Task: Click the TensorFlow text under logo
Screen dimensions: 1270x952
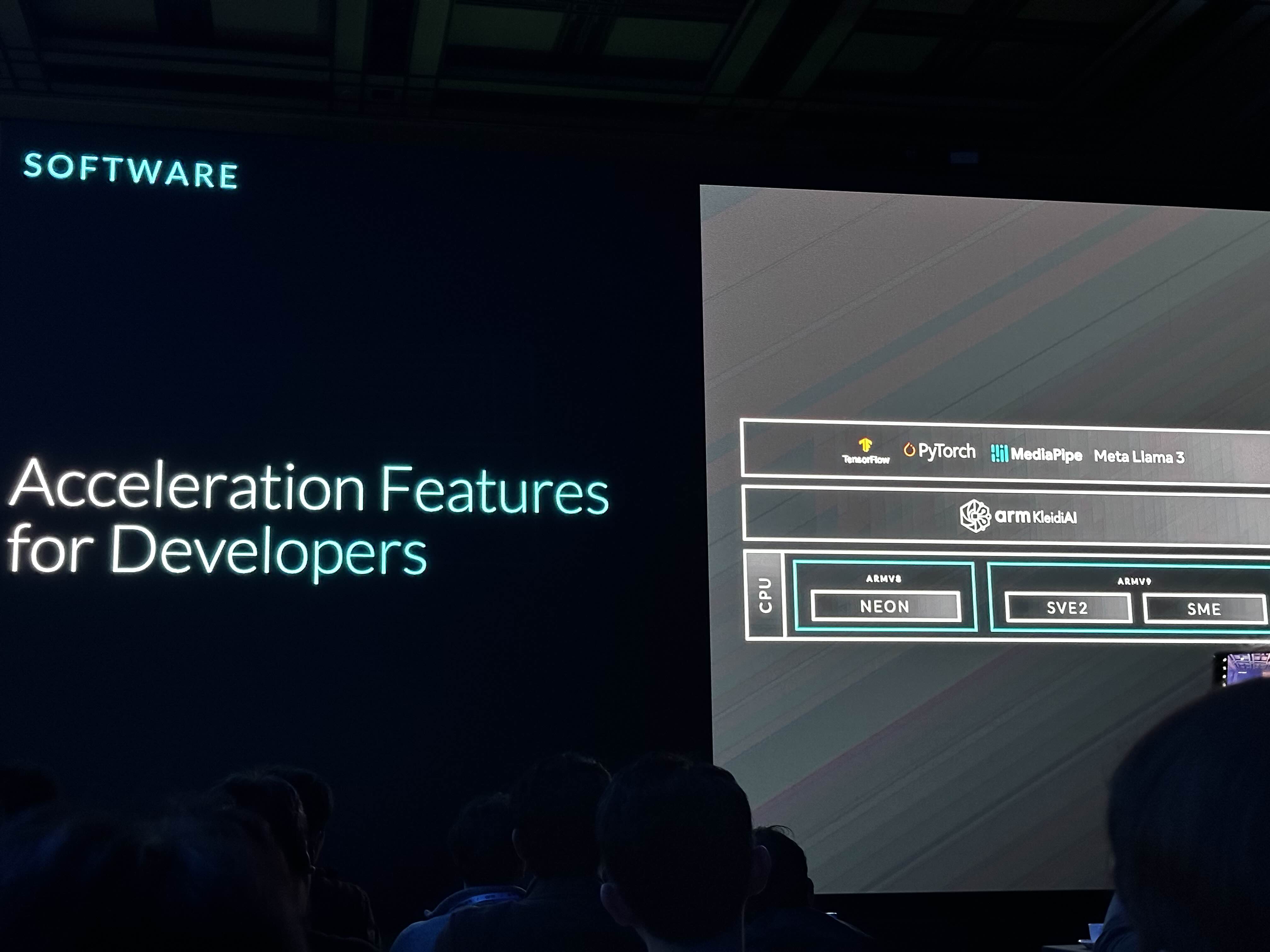Action: click(866, 460)
